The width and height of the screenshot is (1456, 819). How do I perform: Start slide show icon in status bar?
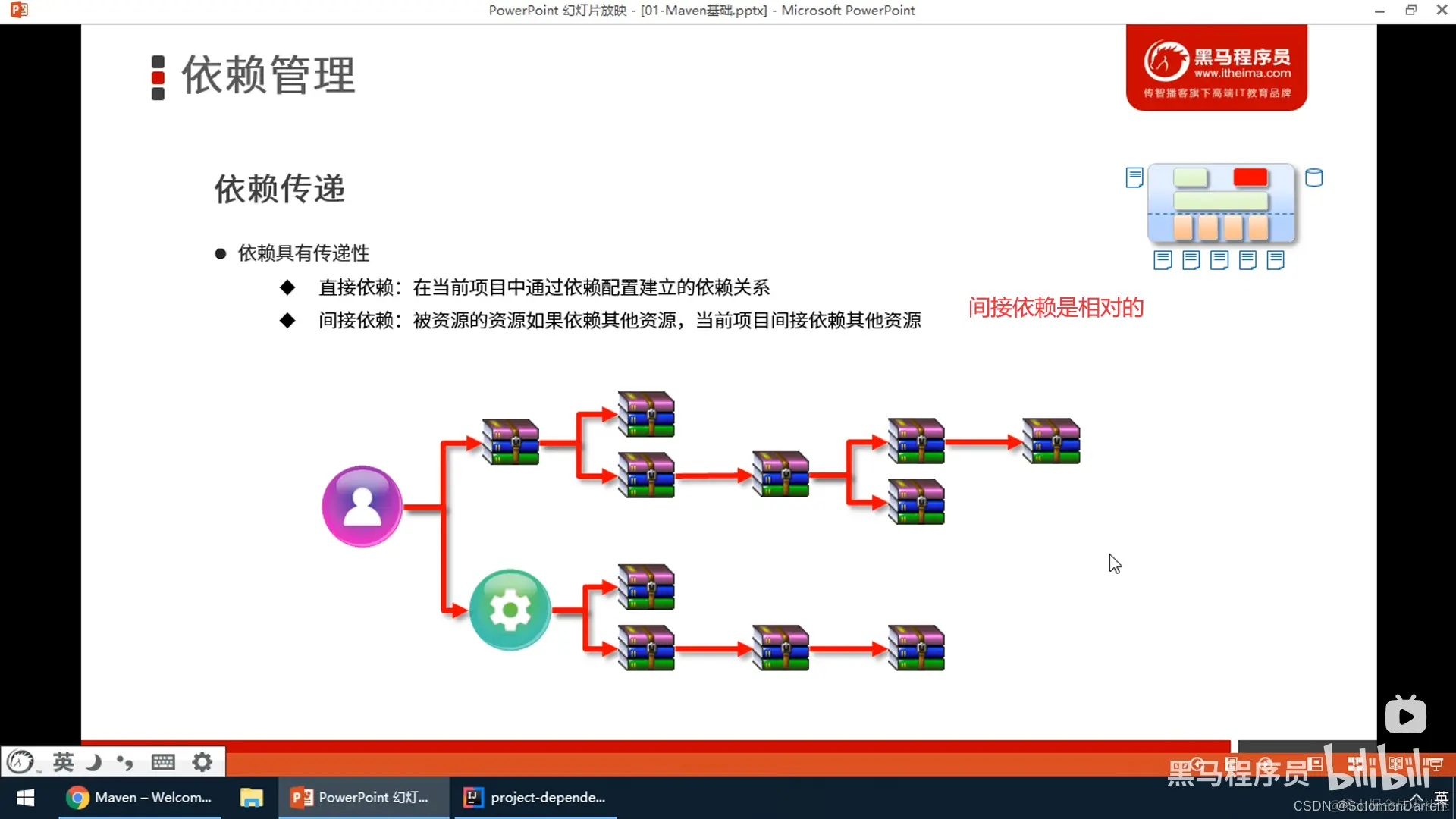pyautogui.click(x=1436, y=764)
